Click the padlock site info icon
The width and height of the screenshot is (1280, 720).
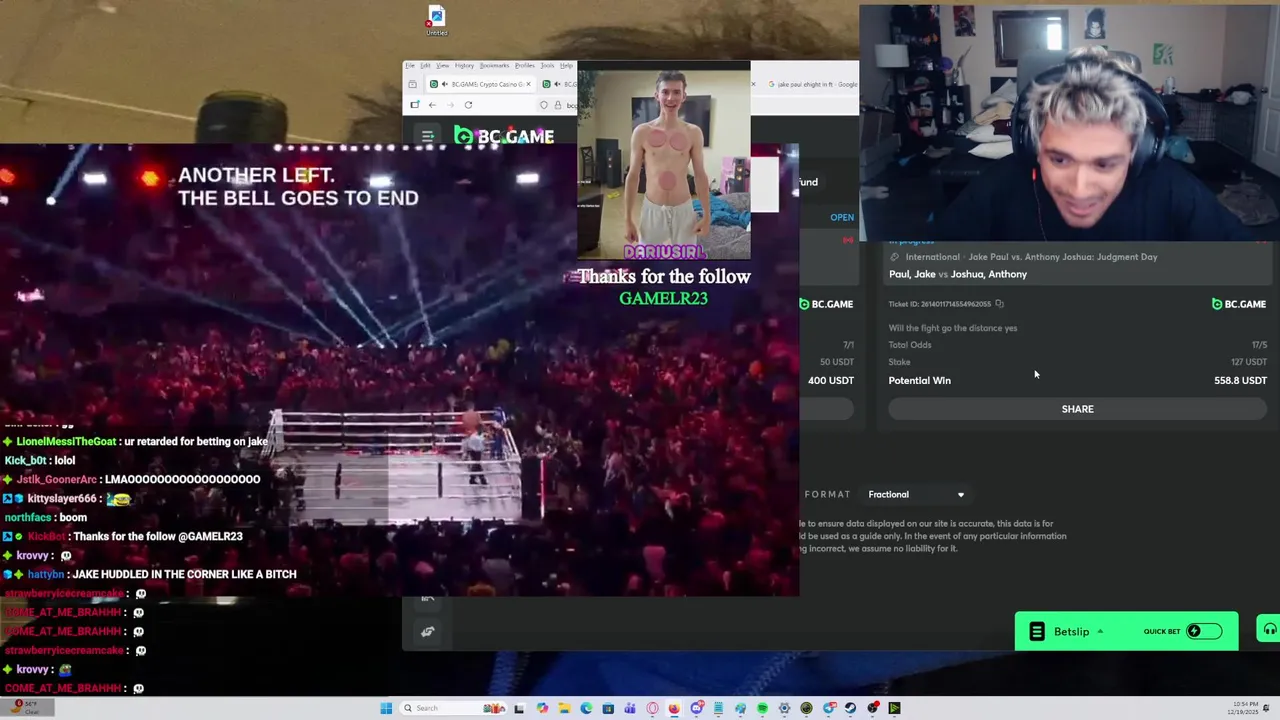pyautogui.click(x=558, y=105)
